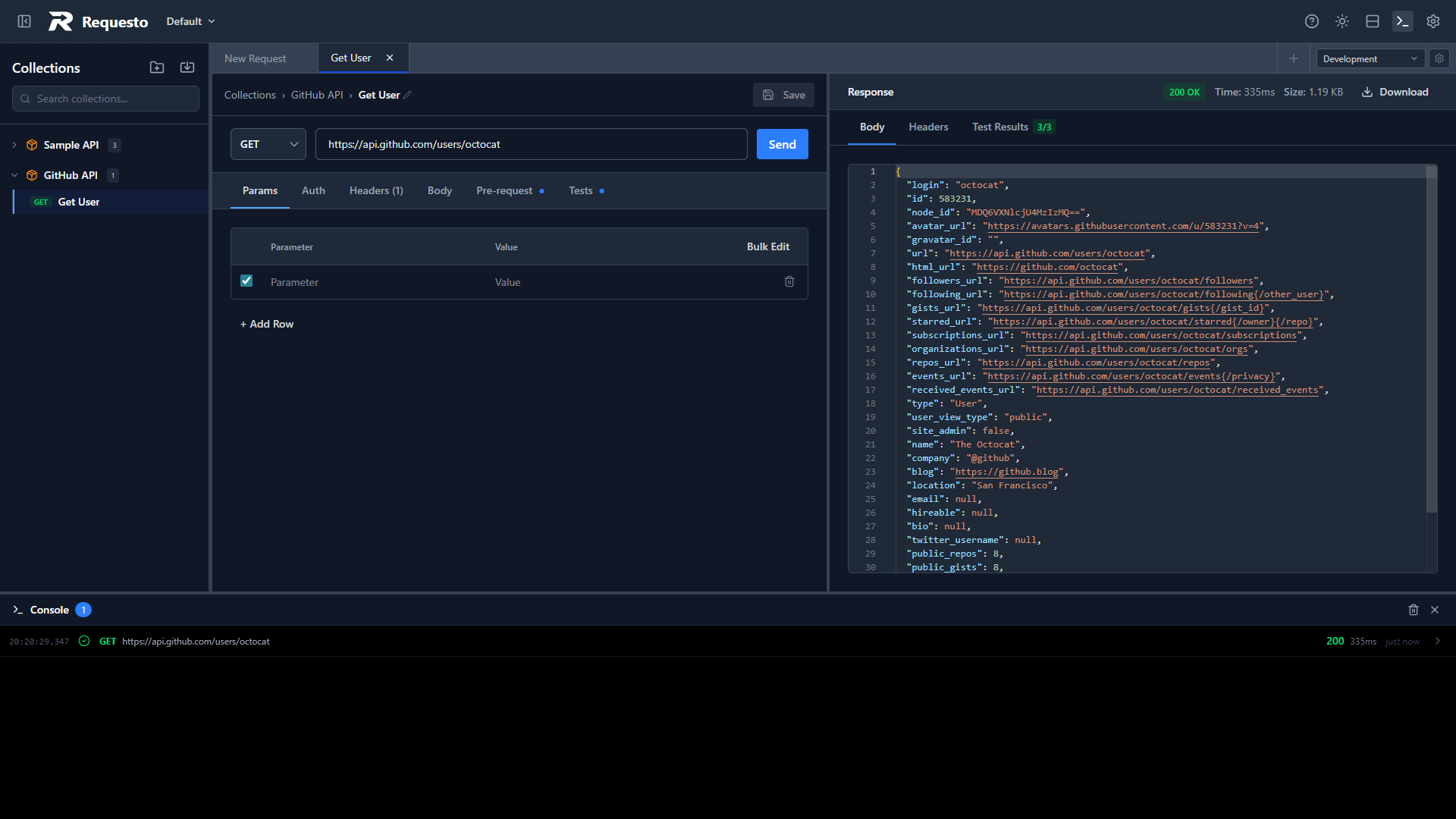The height and width of the screenshot is (819, 1456).
Task: Save the request with the Save button
Action: pos(784,95)
